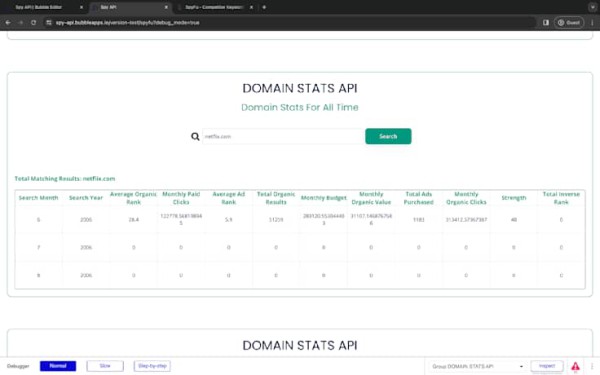Viewport: 600px width, 375px height.
Task: Click the 31259 total organic results cell
Action: 276,220
